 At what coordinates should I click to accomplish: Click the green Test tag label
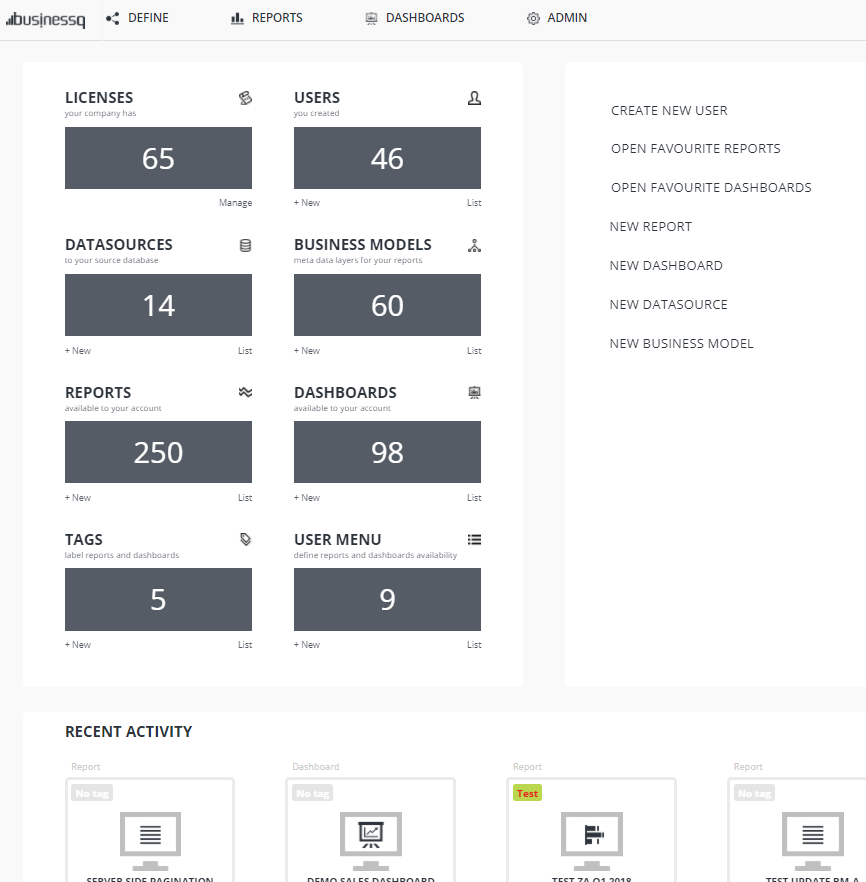(x=527, y=793)
